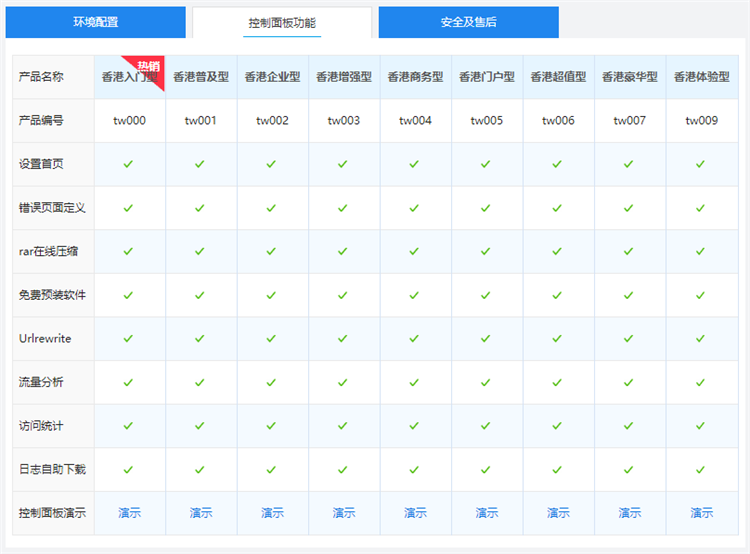Image resolution: width=750 pixels, height=554 pixels.
Task: Click 流量分析 checkmark under 香港豪华型
Action: (629, 382)
